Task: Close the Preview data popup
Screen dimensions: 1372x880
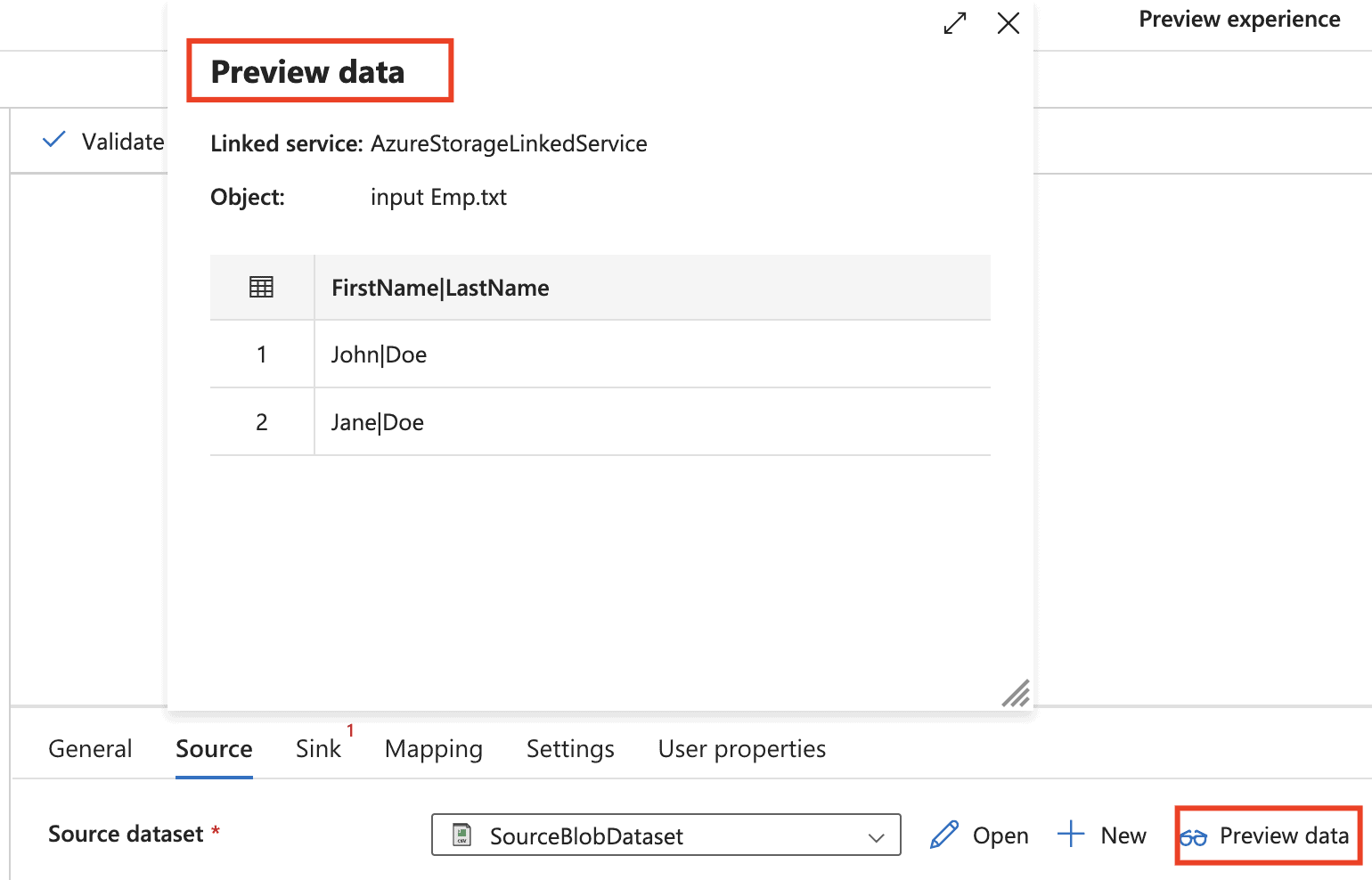Action: 1008,23
